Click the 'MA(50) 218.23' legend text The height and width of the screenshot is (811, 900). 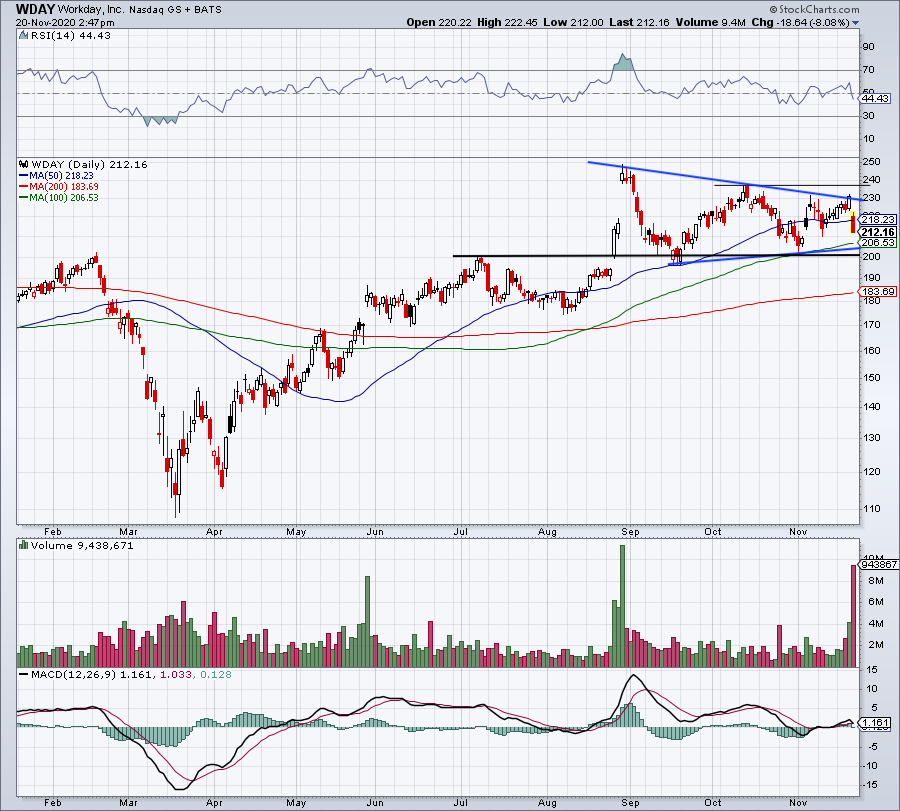[x=61, y=176]
